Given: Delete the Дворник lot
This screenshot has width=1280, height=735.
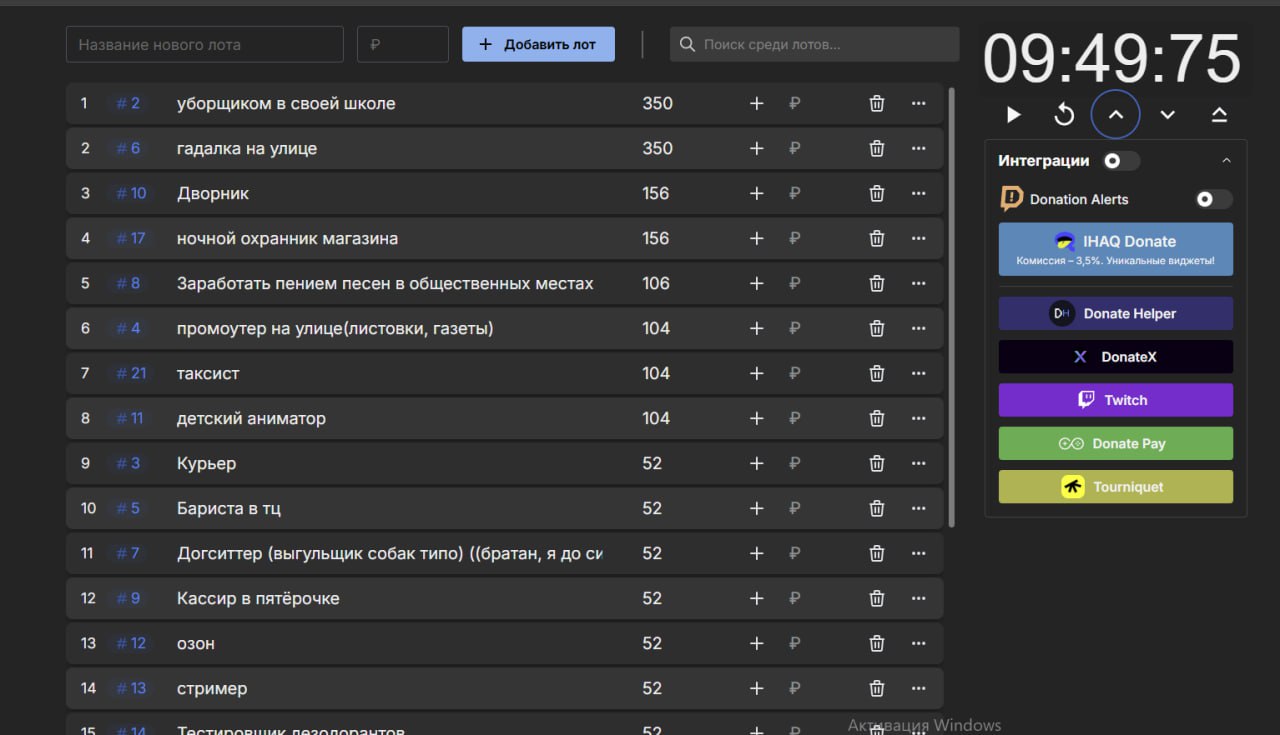Looking at the screenshot, I should (877, 193).
